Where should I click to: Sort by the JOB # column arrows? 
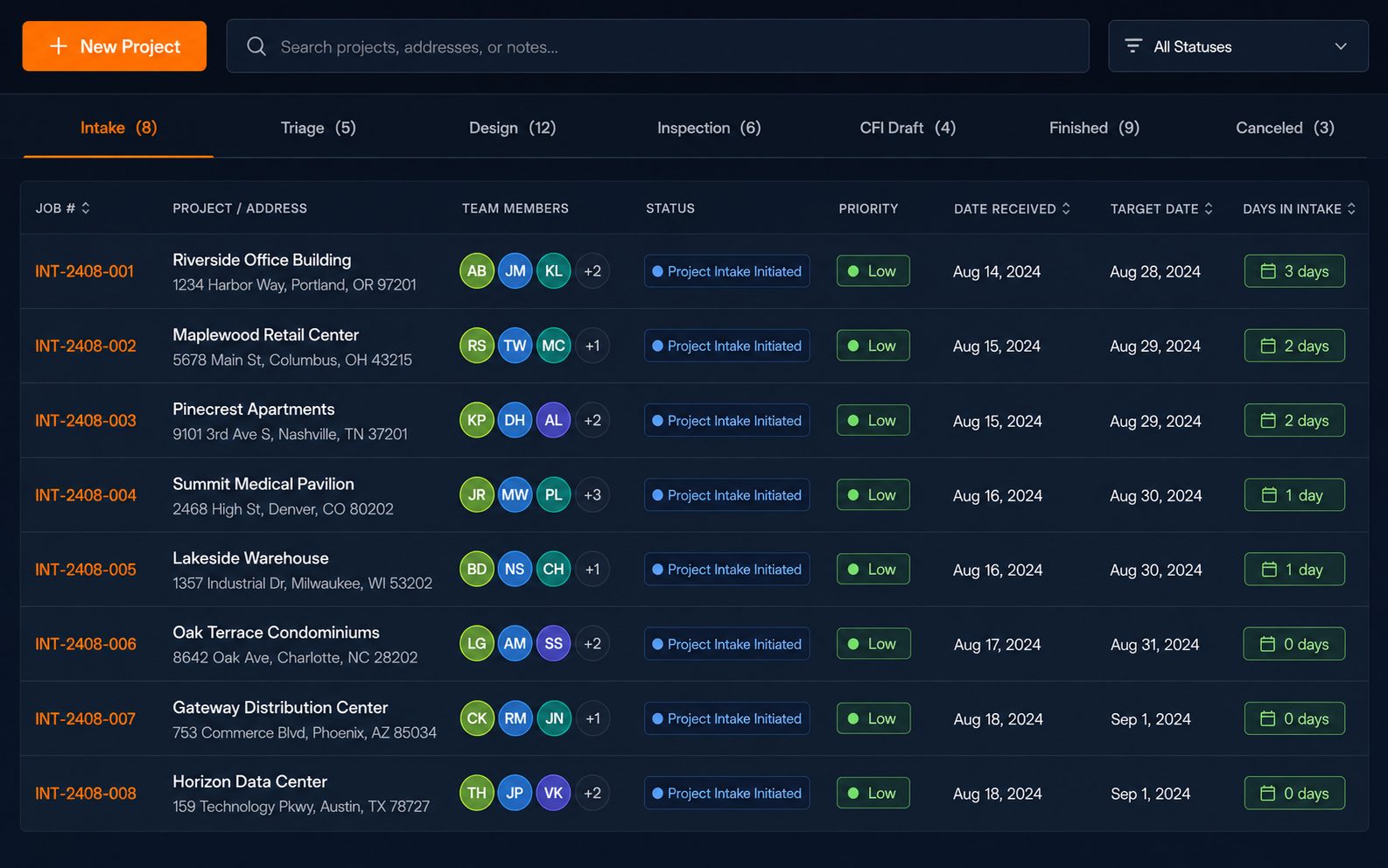click(x=86, y=208)
